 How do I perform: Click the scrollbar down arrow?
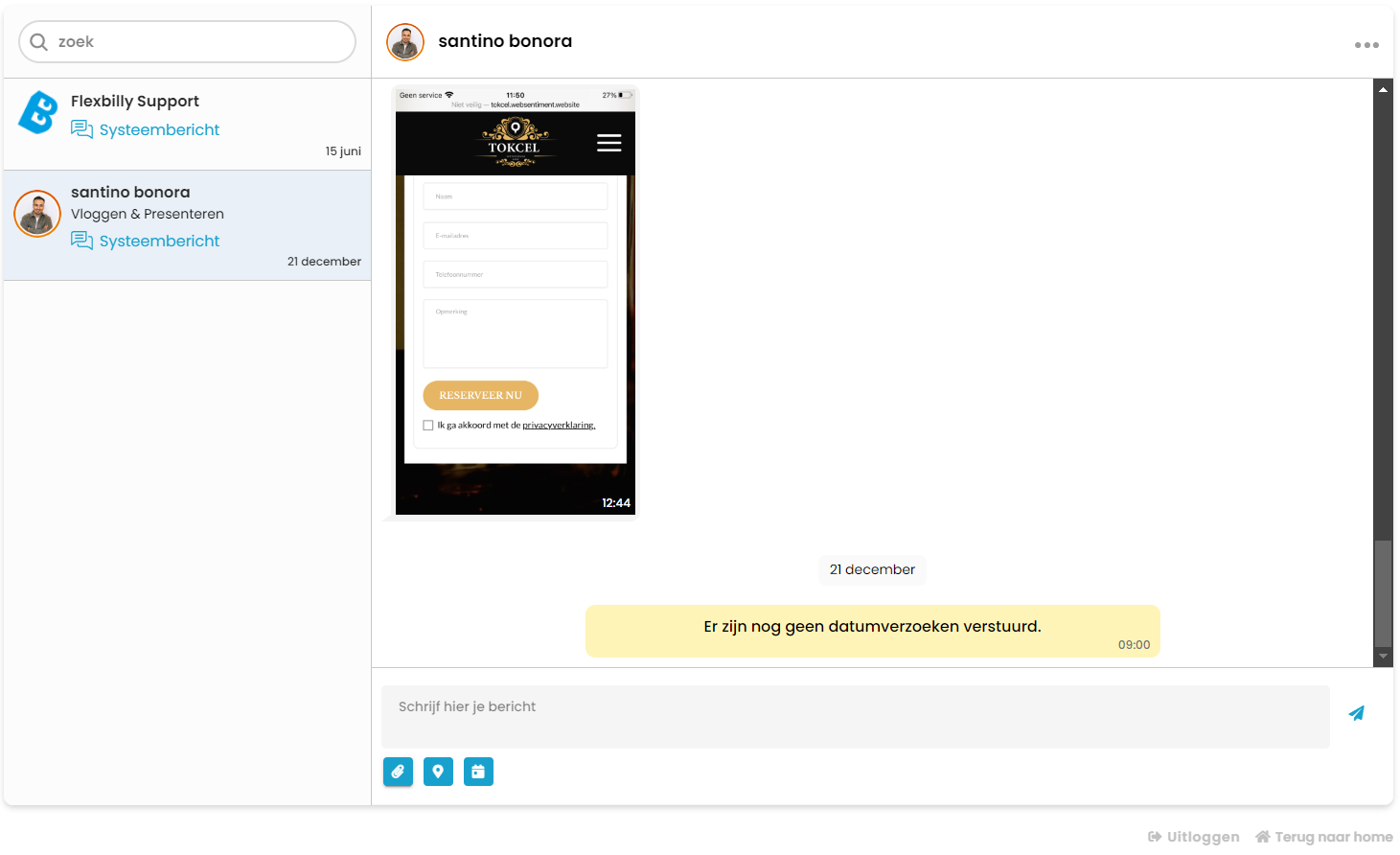coord(1383,657)
